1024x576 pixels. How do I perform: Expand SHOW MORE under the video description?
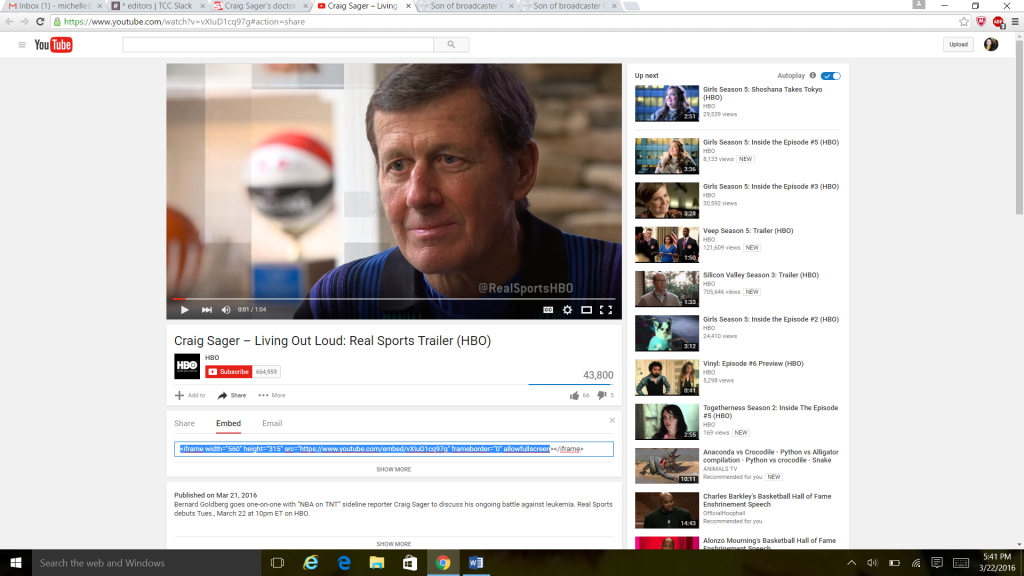coord(393,544)
